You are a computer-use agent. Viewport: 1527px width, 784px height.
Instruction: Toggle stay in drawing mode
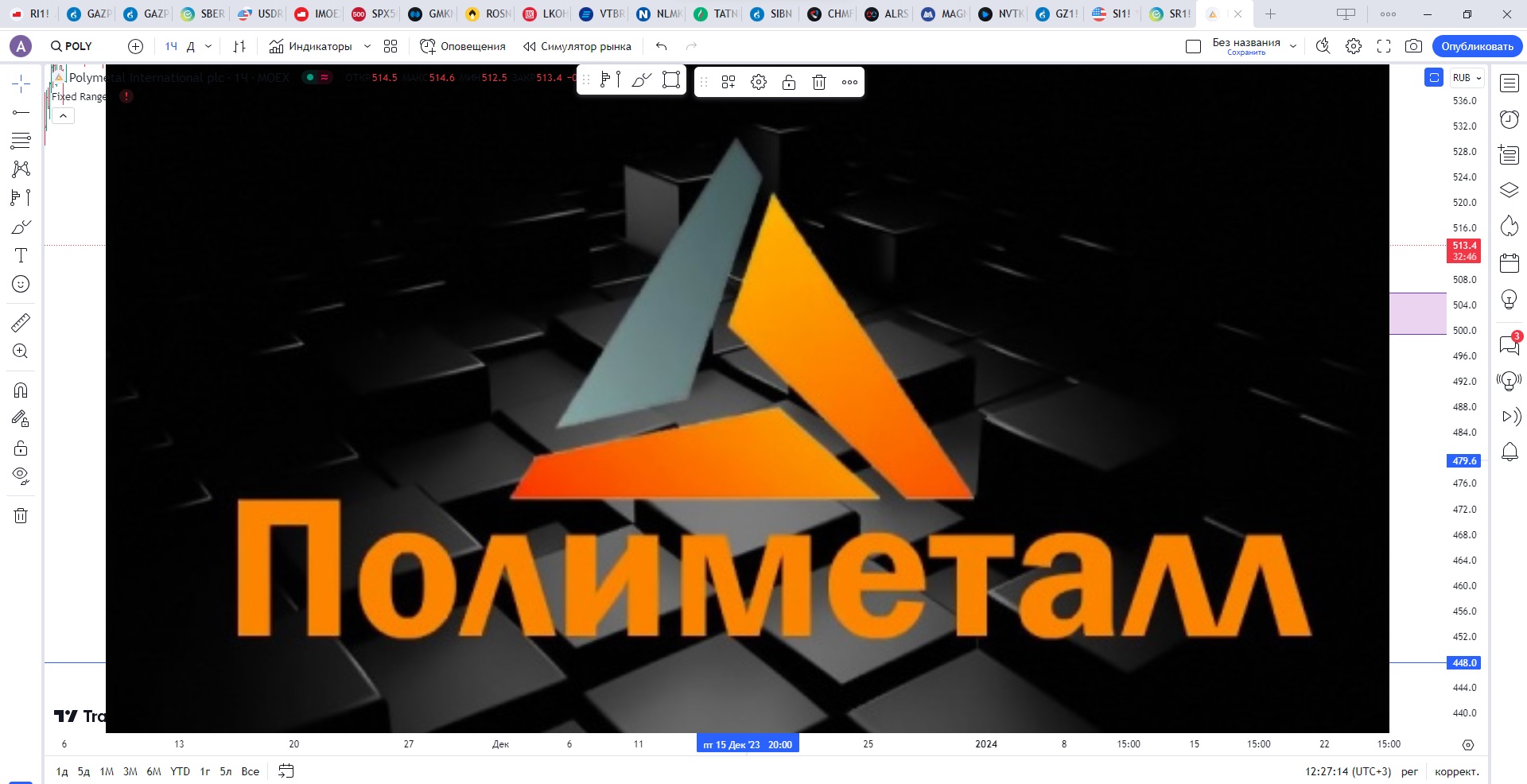pyautogui.click(x=21, y=419)
